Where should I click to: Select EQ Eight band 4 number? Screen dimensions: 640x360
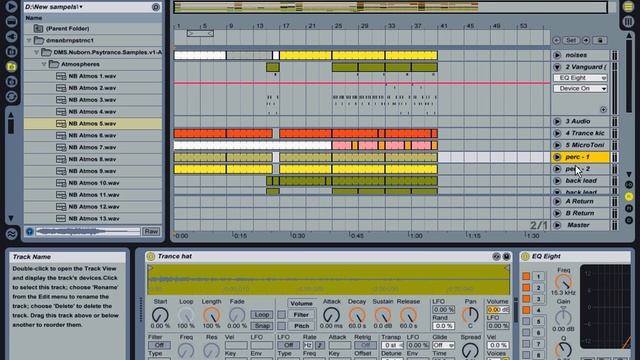tap(538, 310)
